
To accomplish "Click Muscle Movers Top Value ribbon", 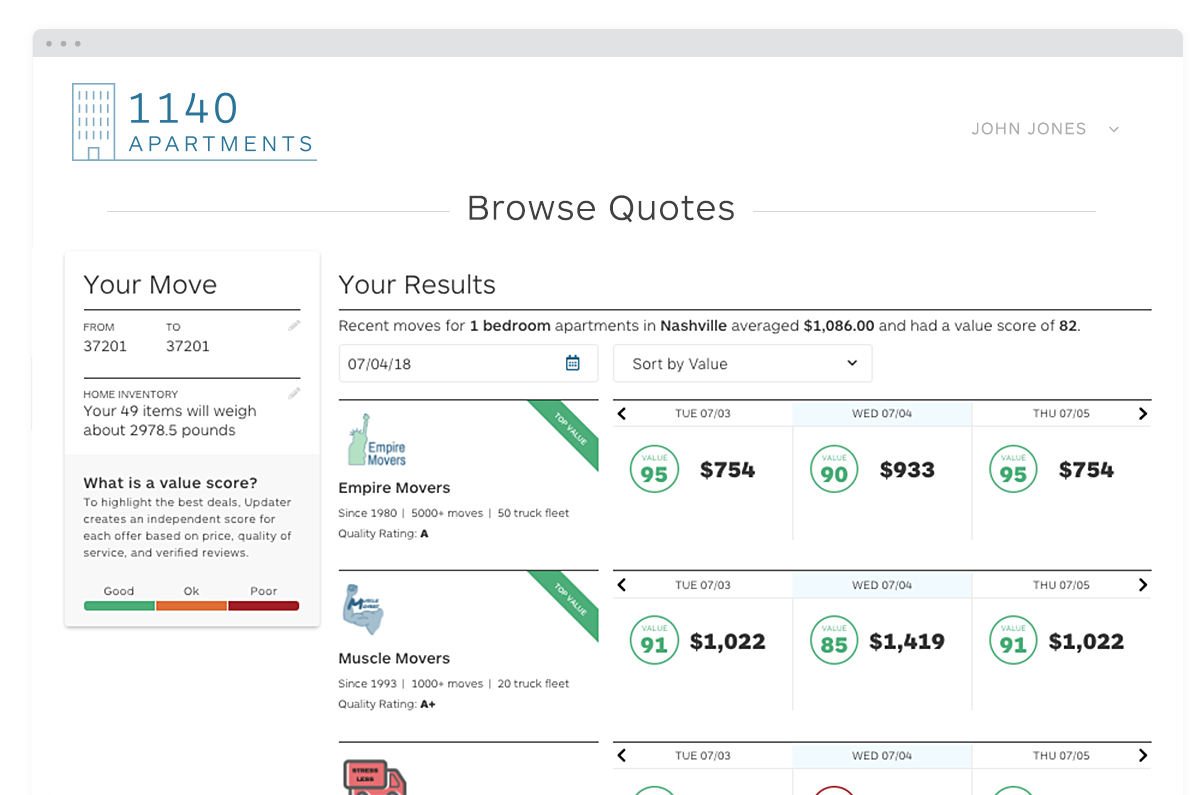I will (x=569, y=600).
